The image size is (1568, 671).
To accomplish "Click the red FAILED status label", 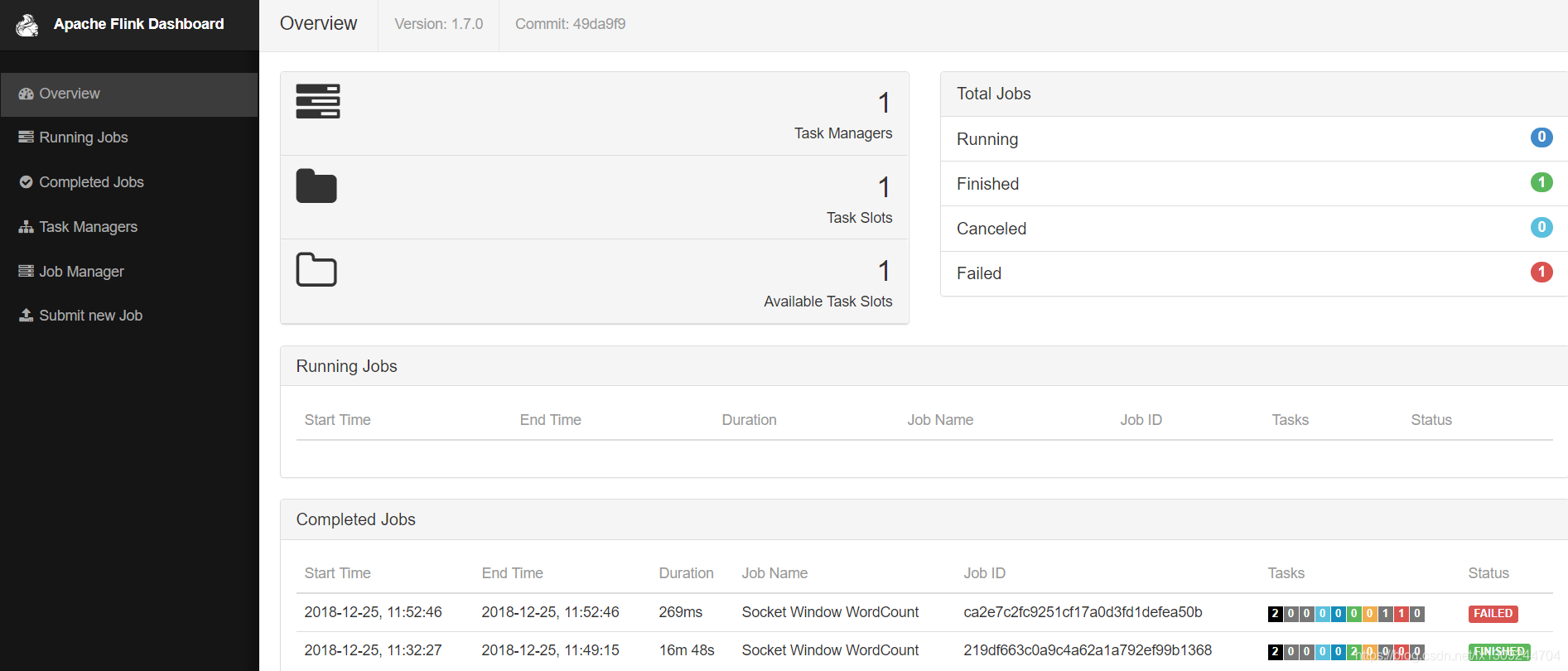I will (x=1493, y=614).
